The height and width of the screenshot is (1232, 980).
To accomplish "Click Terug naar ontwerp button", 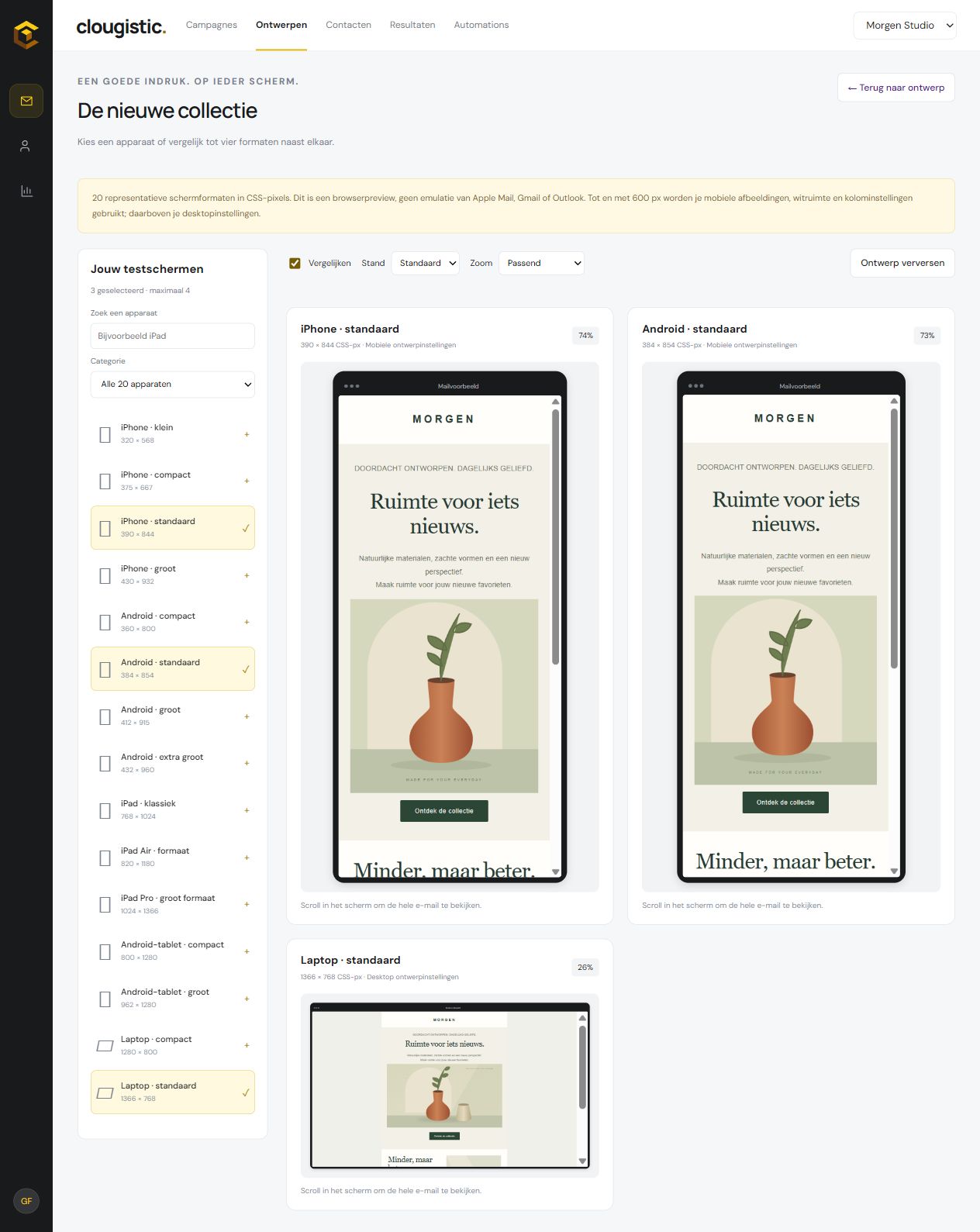I will pos(896,88).
